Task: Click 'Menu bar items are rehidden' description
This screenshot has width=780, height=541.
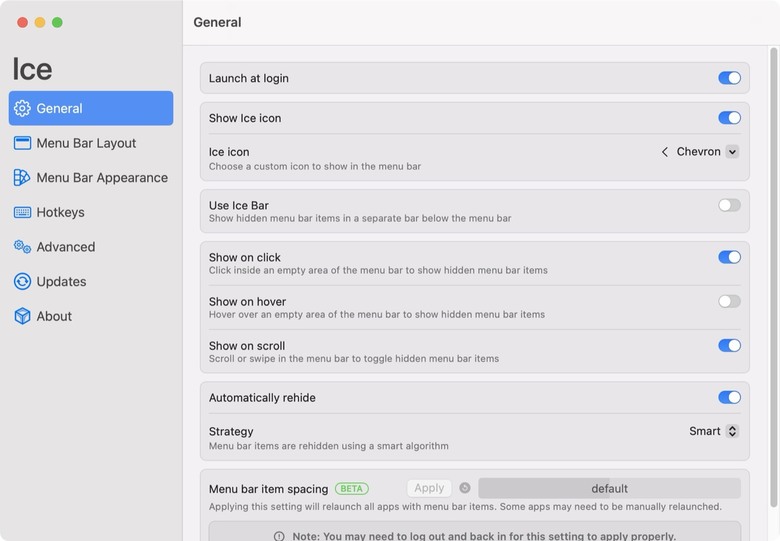Action: [x=328, y=446]
